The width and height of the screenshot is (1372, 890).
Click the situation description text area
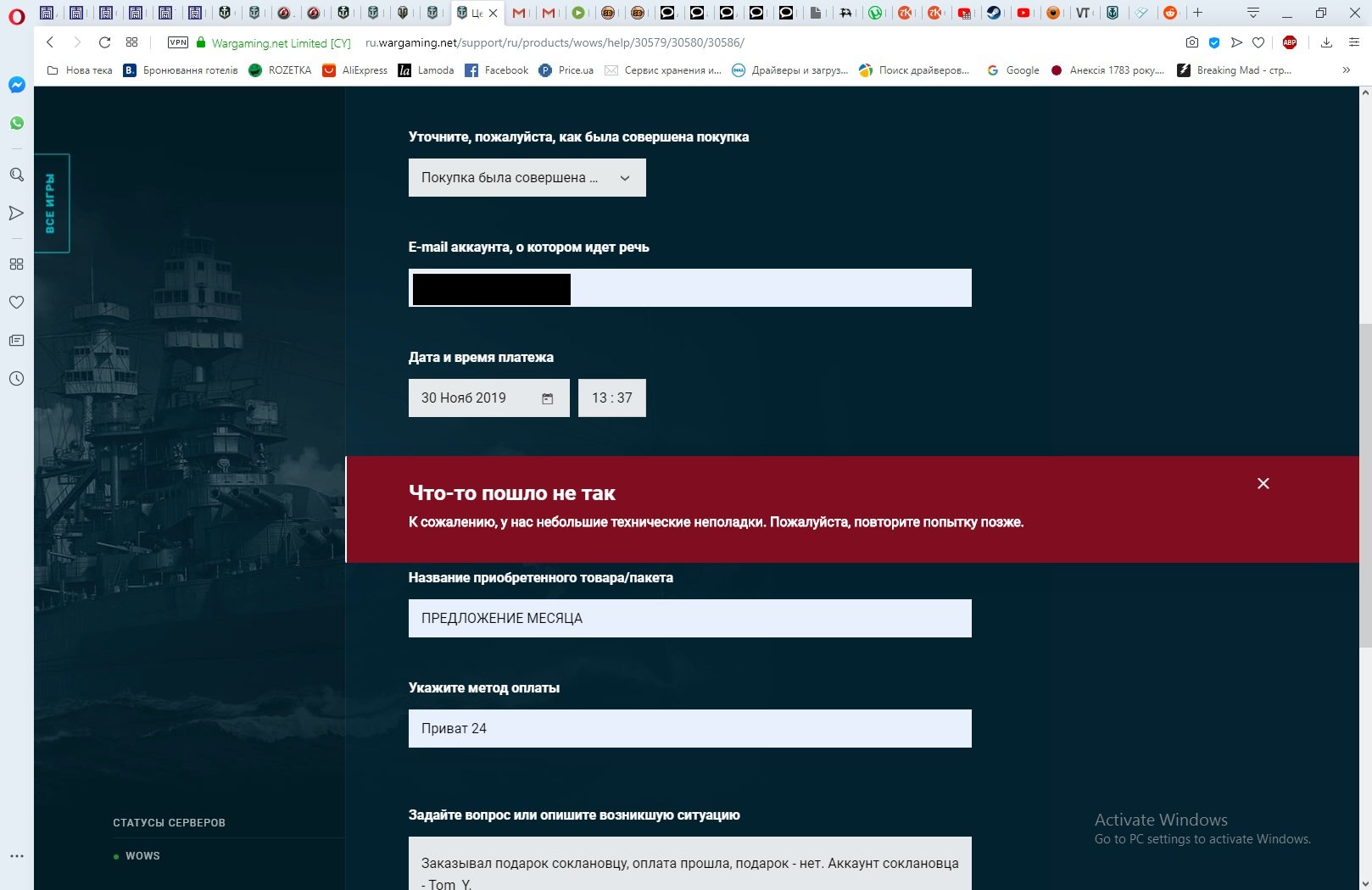(x=690, y=864)
